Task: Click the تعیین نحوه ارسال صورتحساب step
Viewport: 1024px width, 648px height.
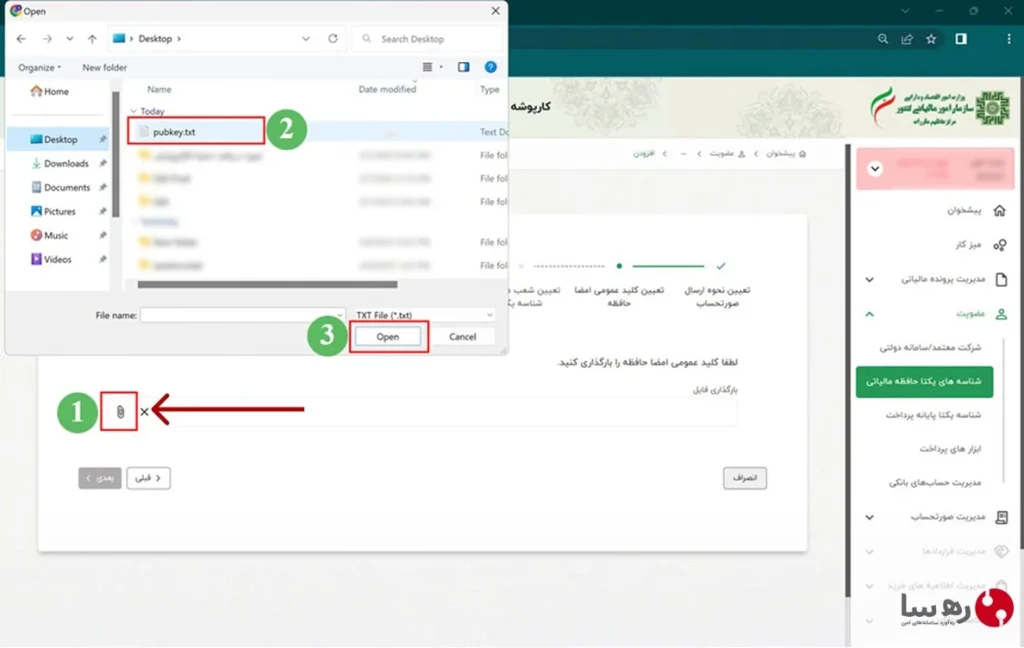Action: coord(717,296)
